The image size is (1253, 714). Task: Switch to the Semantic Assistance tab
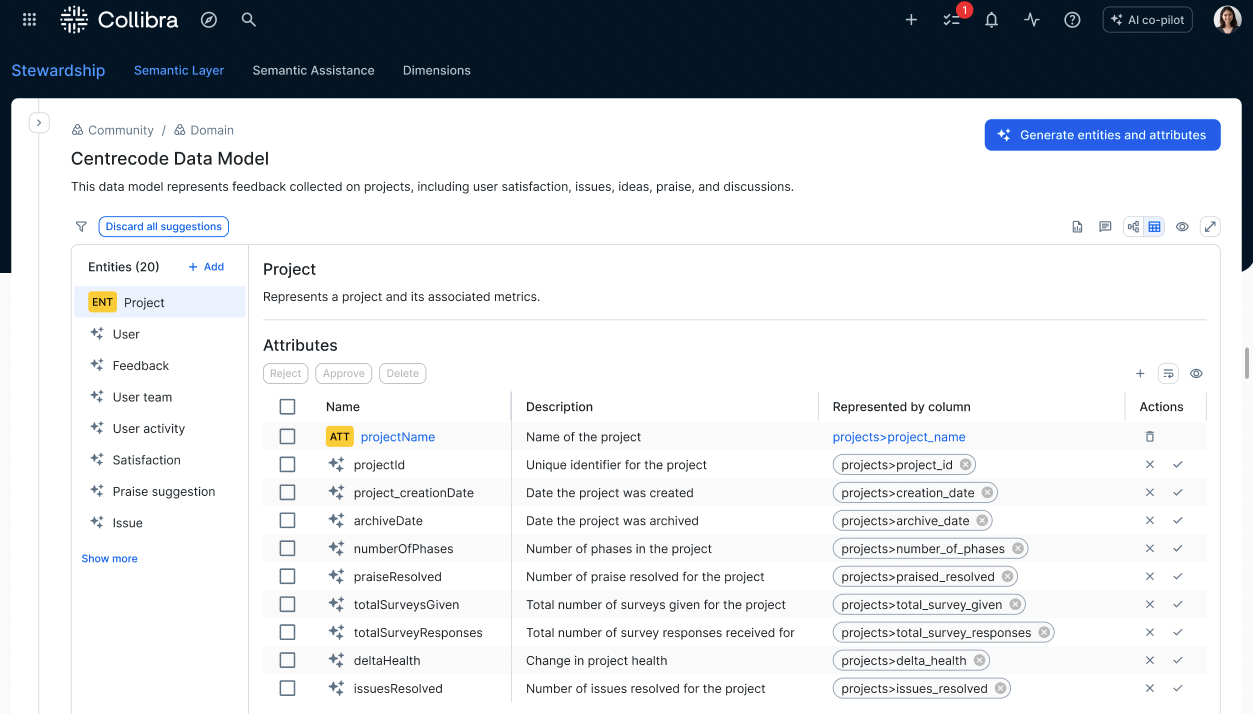coord(313,70)
